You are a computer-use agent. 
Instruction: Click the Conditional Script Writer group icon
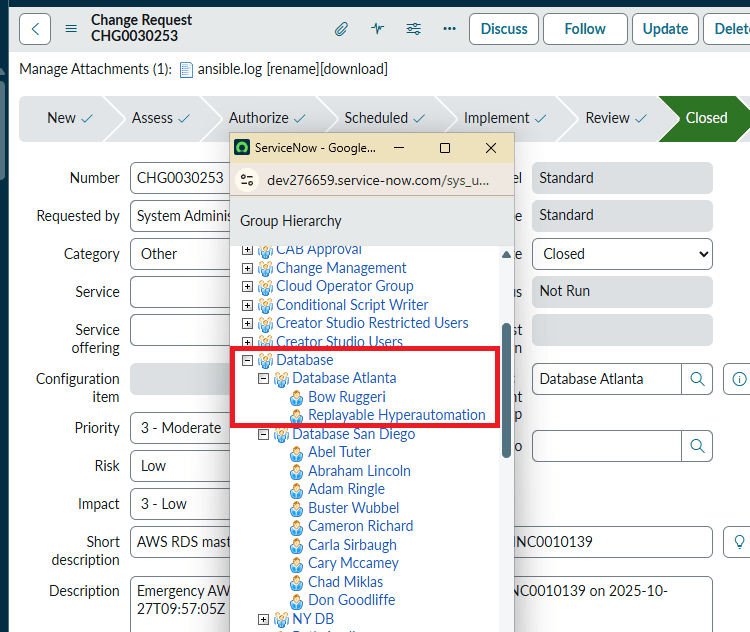(265, 305)
